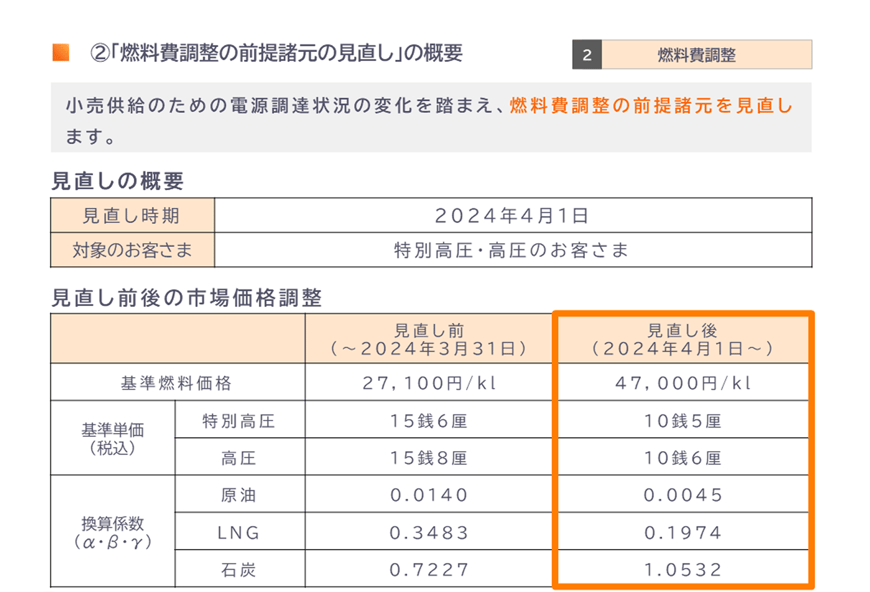Click the 47,000円/kl value cell
The height and width of the screenshot is (592, 870).
(x=683, y=383)
